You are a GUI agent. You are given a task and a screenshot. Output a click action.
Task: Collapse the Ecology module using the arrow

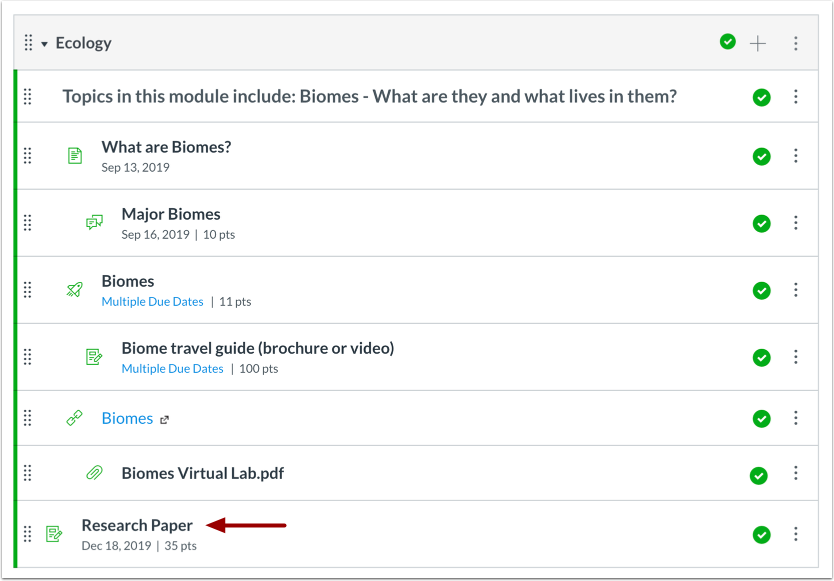[x=45, y=44]
